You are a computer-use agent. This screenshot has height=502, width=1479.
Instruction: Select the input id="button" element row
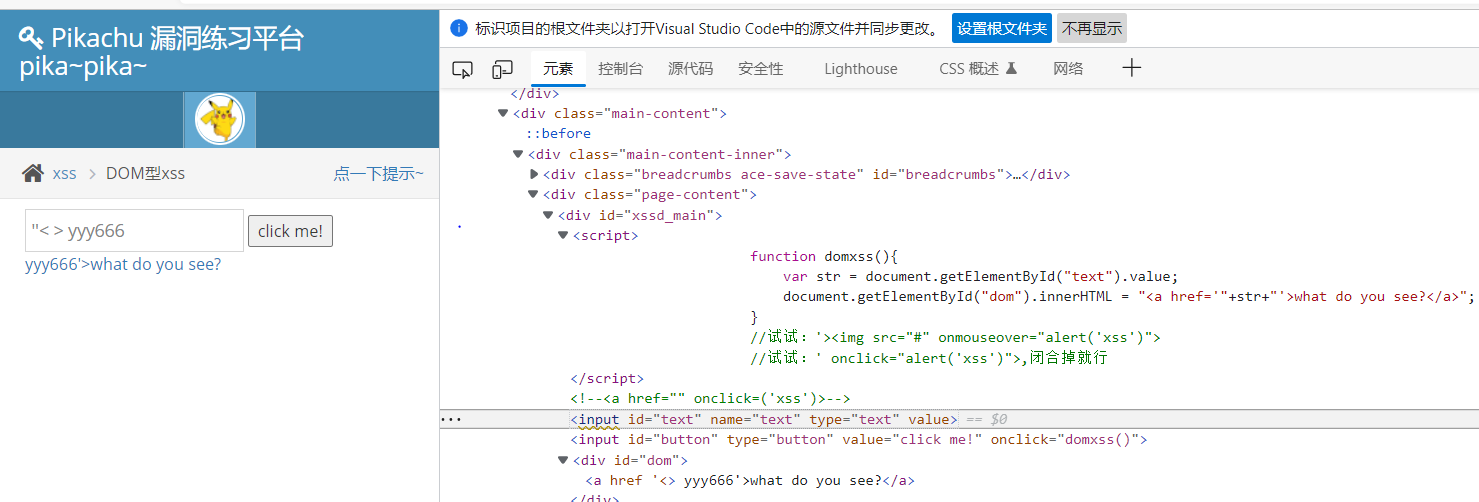pos(859,440)
